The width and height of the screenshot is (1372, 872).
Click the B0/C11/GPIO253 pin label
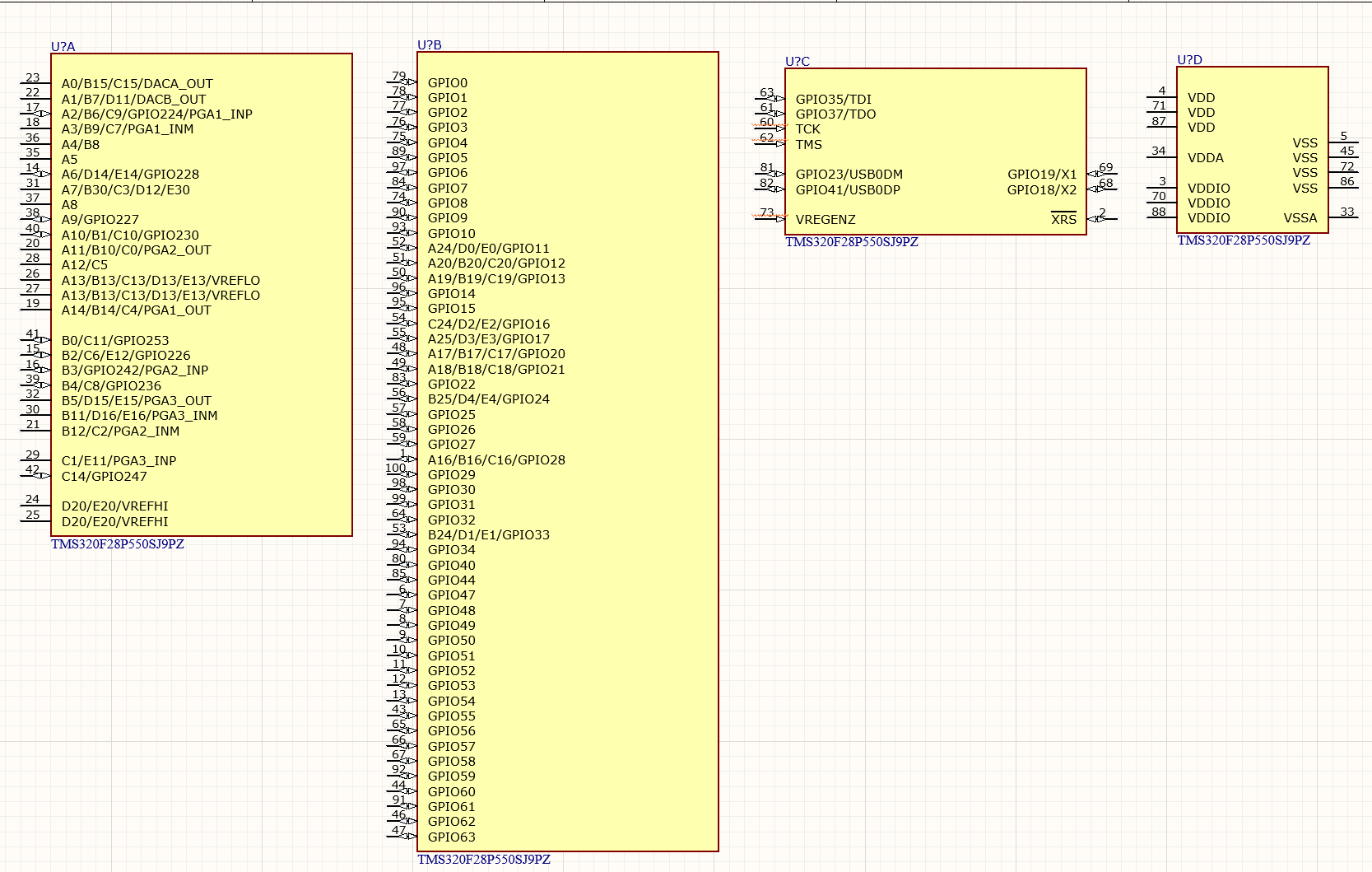tap(115, 341)
